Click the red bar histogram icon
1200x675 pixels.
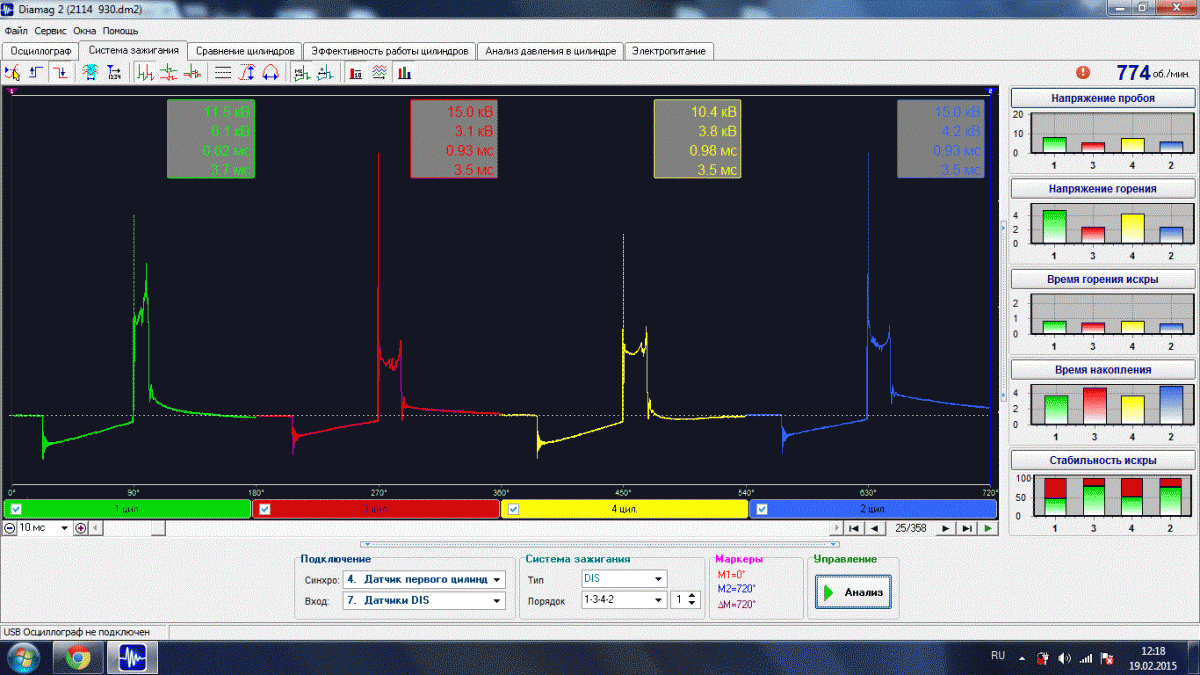[x=356, y=72]
